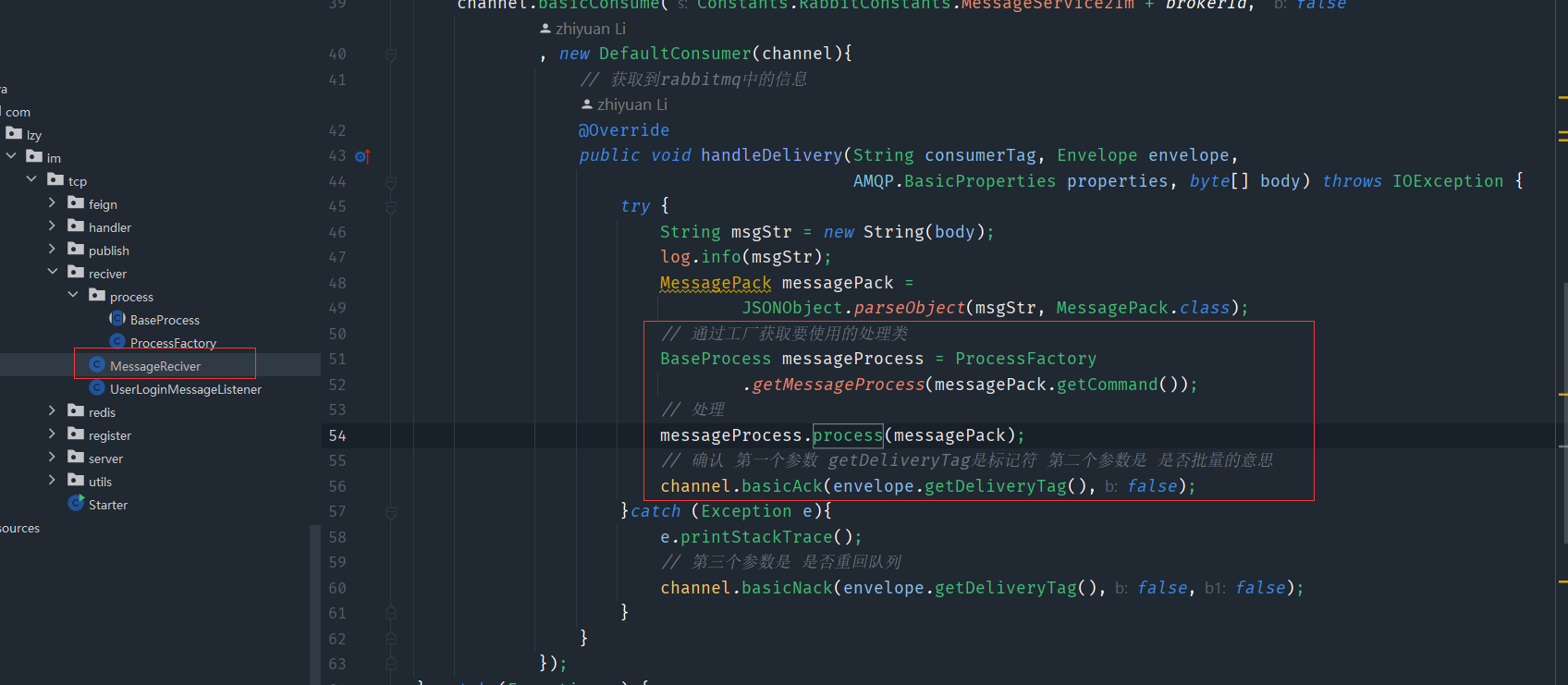Fold the method block at line 44
The height and width of the screenshot is (685, 1568).
[391, 182]
